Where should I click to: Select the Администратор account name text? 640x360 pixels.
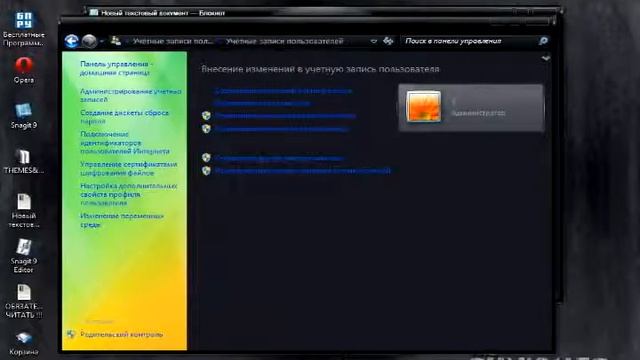pyautogui.click(x=478, y=113)
